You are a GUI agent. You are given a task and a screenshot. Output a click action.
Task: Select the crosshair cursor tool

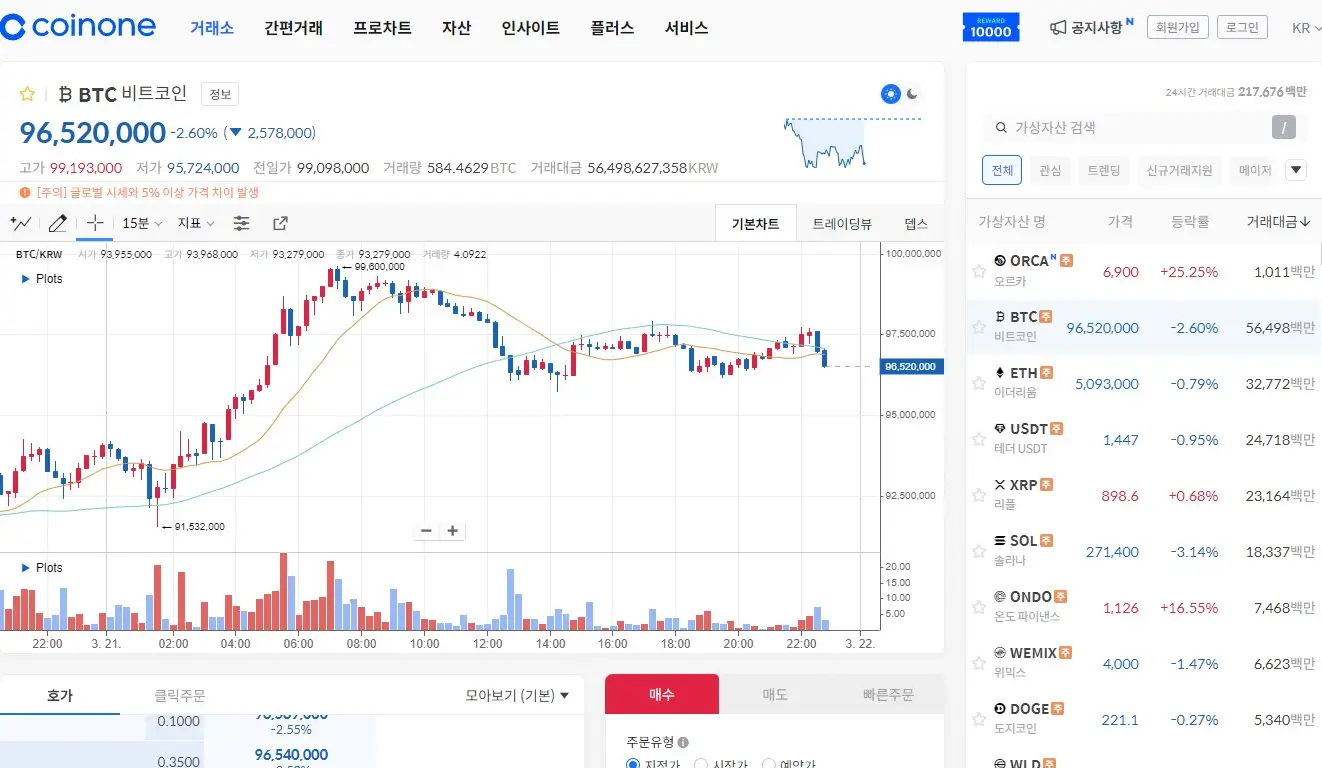(94, 223)
